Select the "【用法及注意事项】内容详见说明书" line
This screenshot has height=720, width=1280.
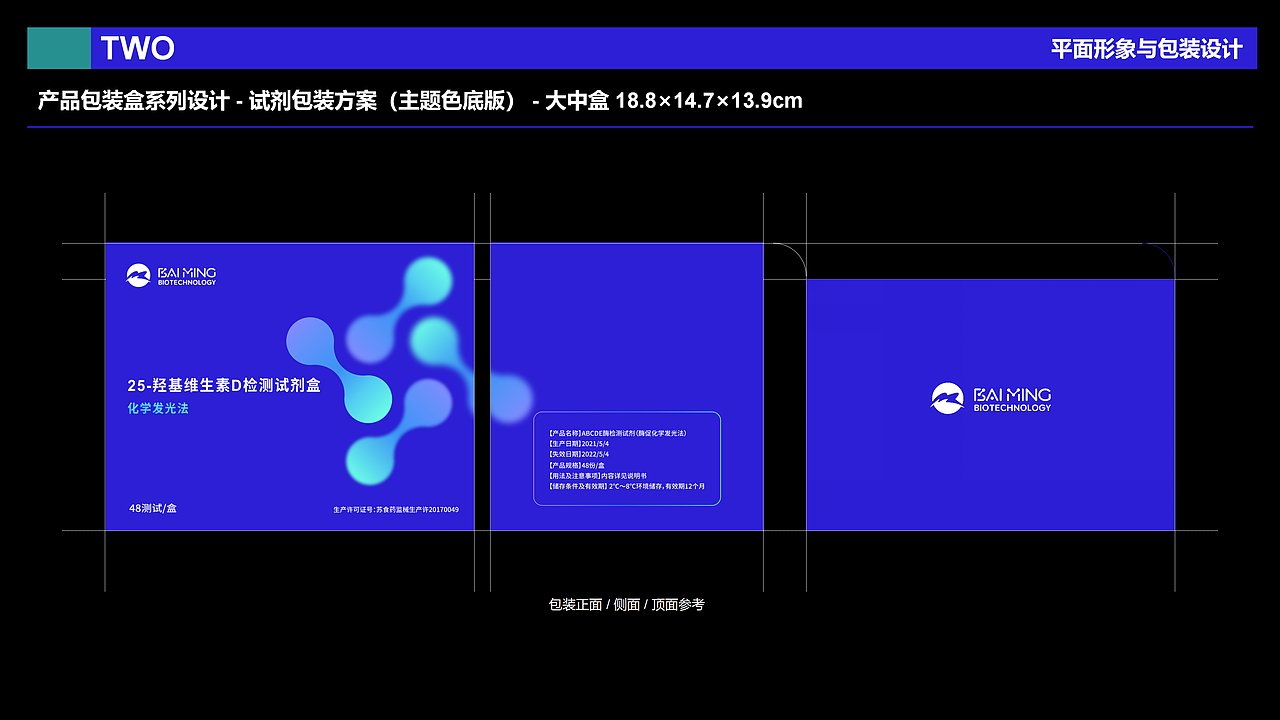click(598, 476)
